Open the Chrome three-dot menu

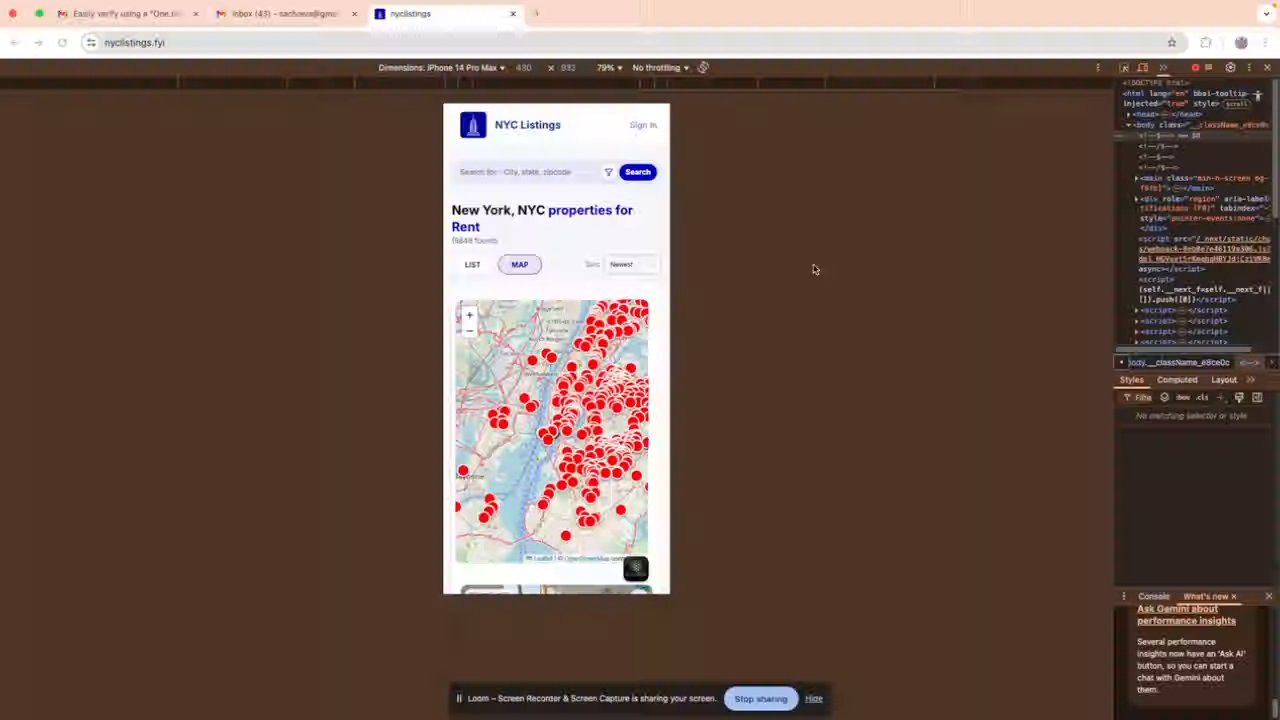pyautogui.click(x=1267, y=43)
